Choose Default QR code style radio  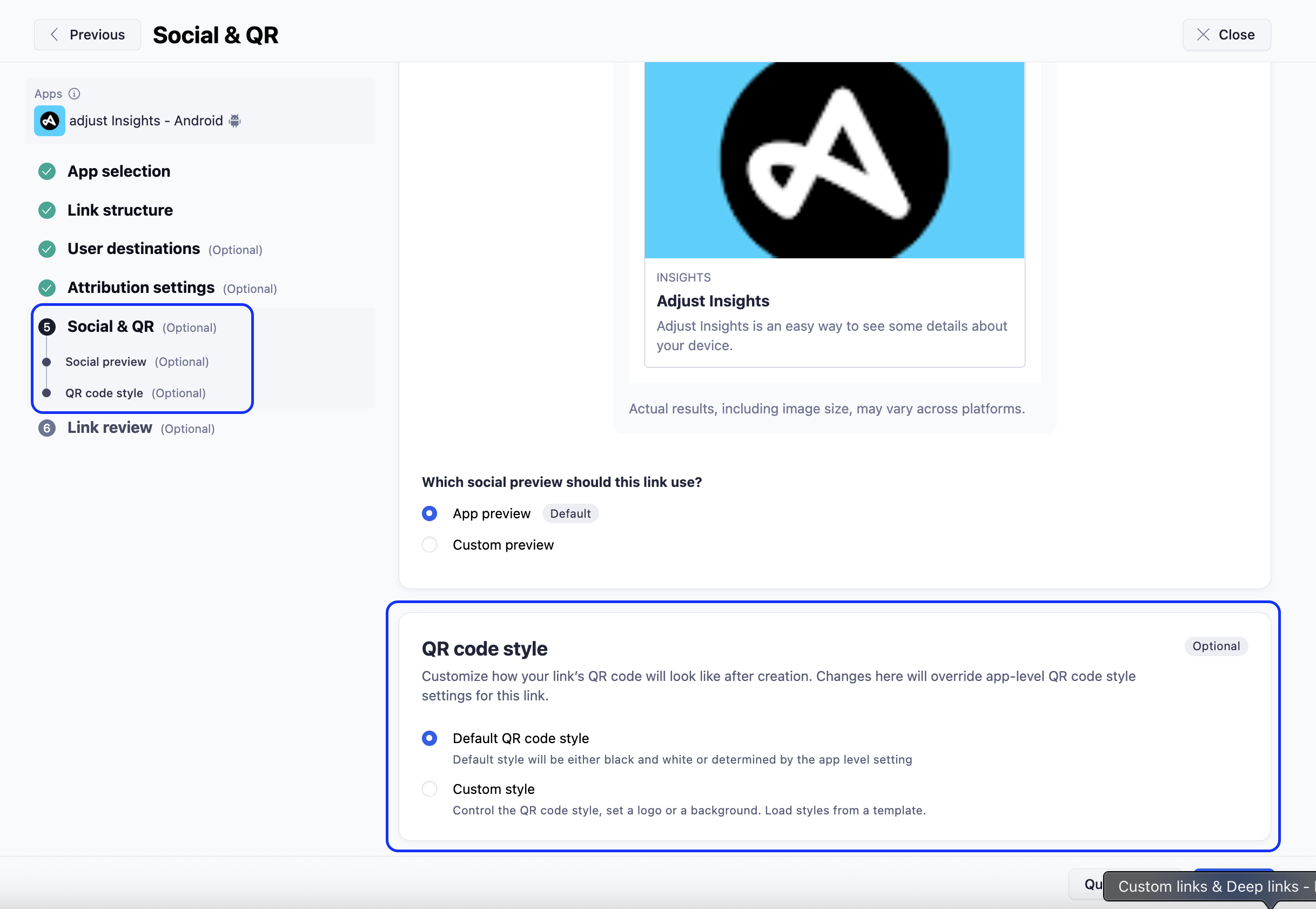coord(429,738)
